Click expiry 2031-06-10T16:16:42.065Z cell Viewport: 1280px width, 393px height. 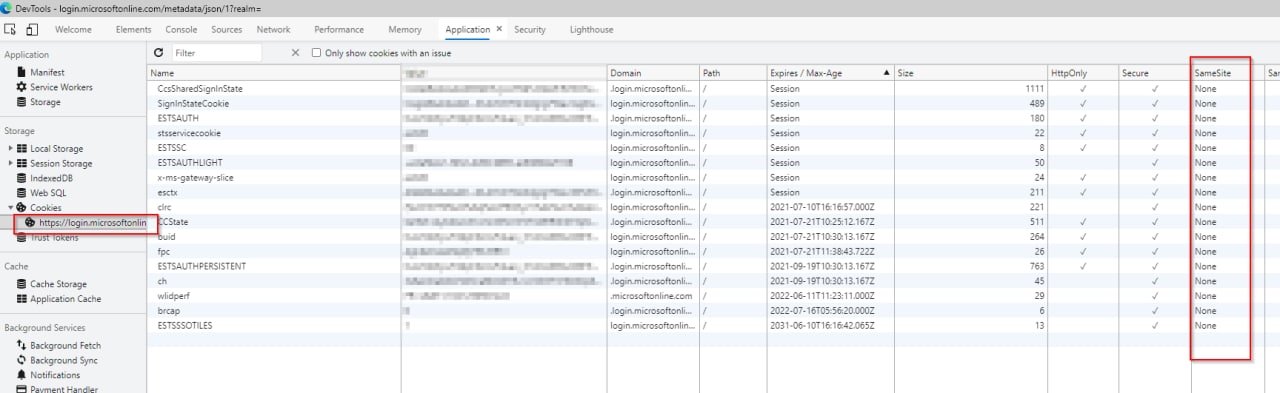(x=830, y=326)
